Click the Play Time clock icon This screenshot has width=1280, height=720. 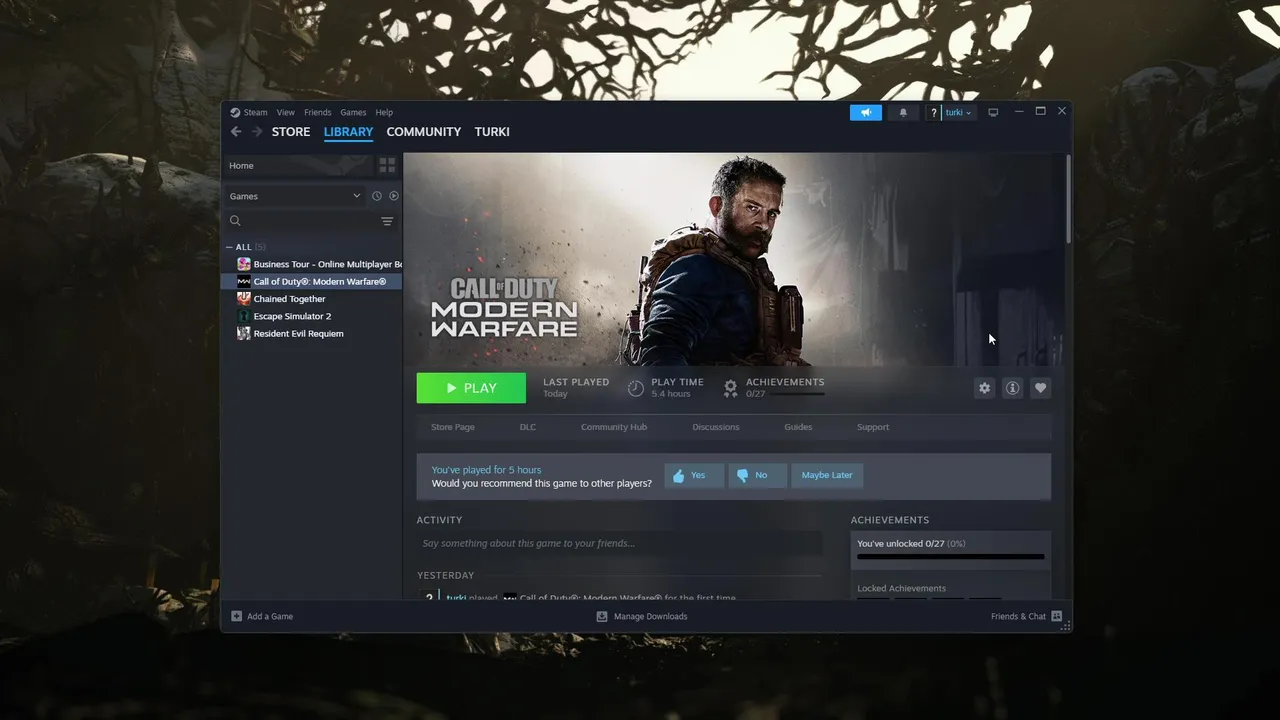636,388
